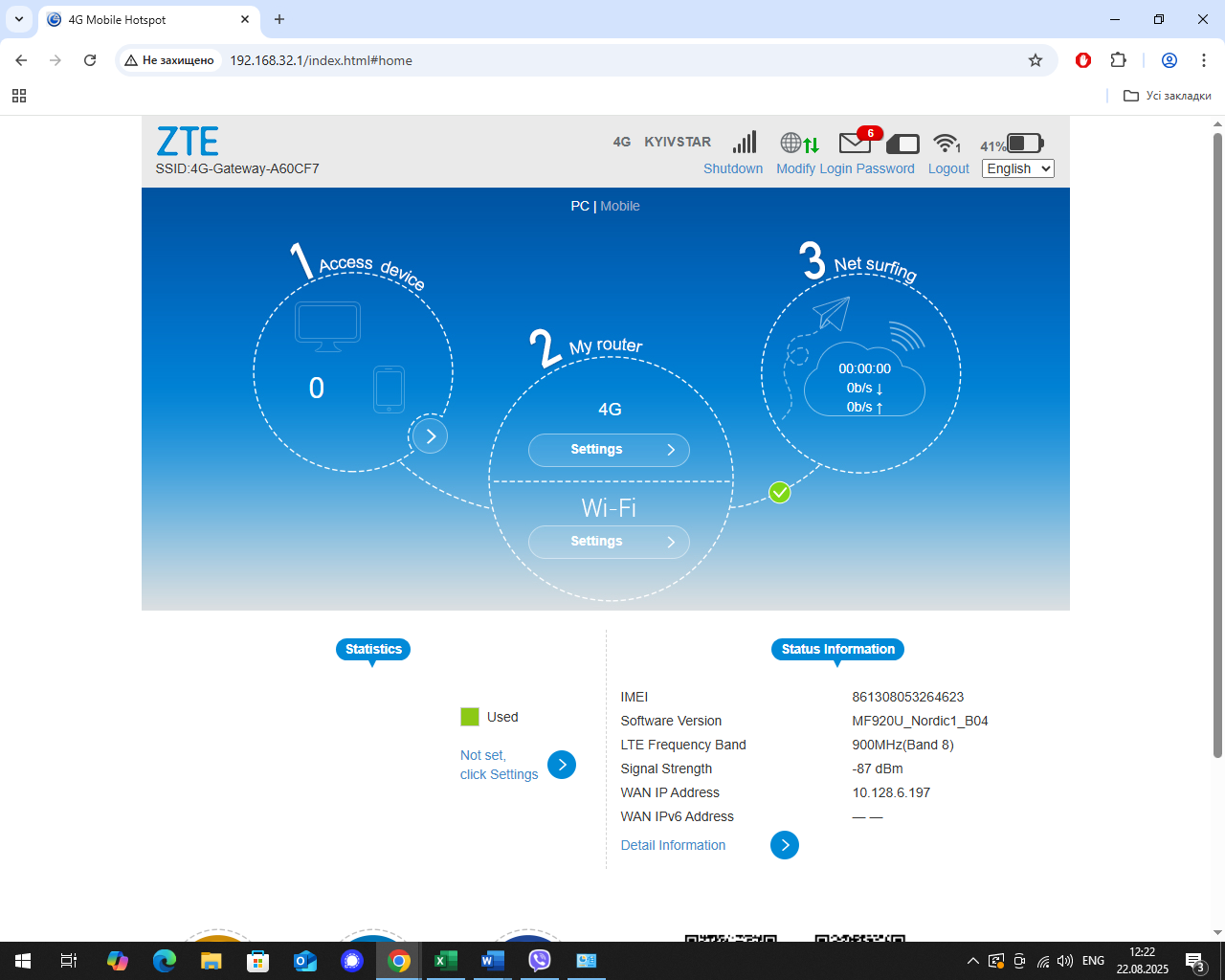Viewport: 1225px width, 980px height.
Task: Open the SMS messages envelope icon
Action: 855,144
